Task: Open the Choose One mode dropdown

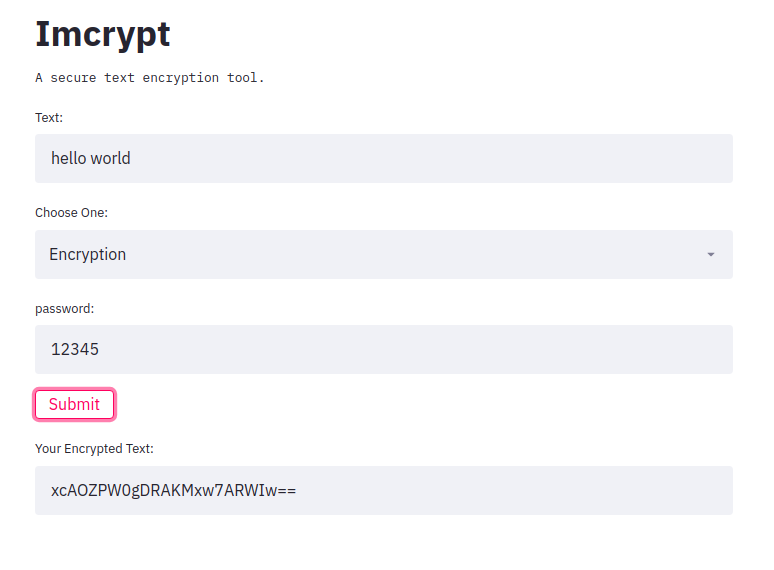Action: [x=383, y=255]
